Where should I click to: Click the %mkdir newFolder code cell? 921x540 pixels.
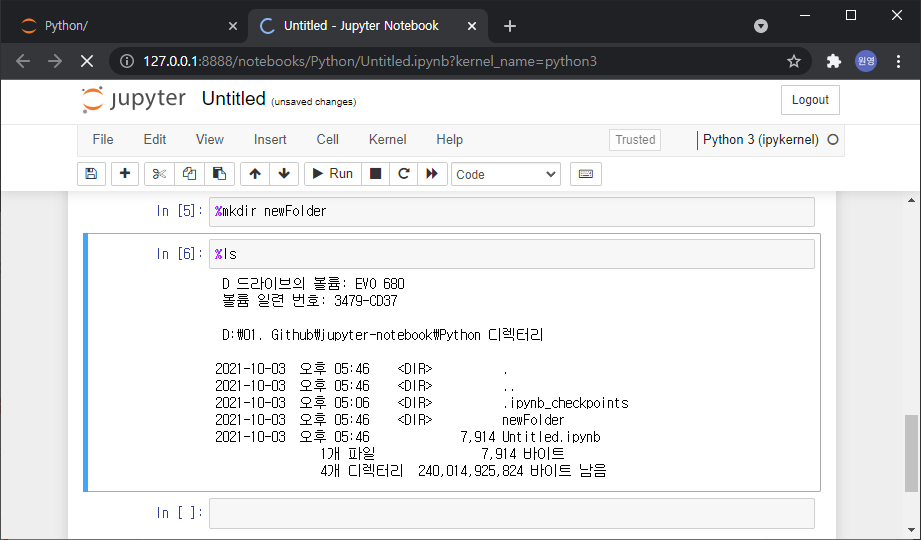512,212
